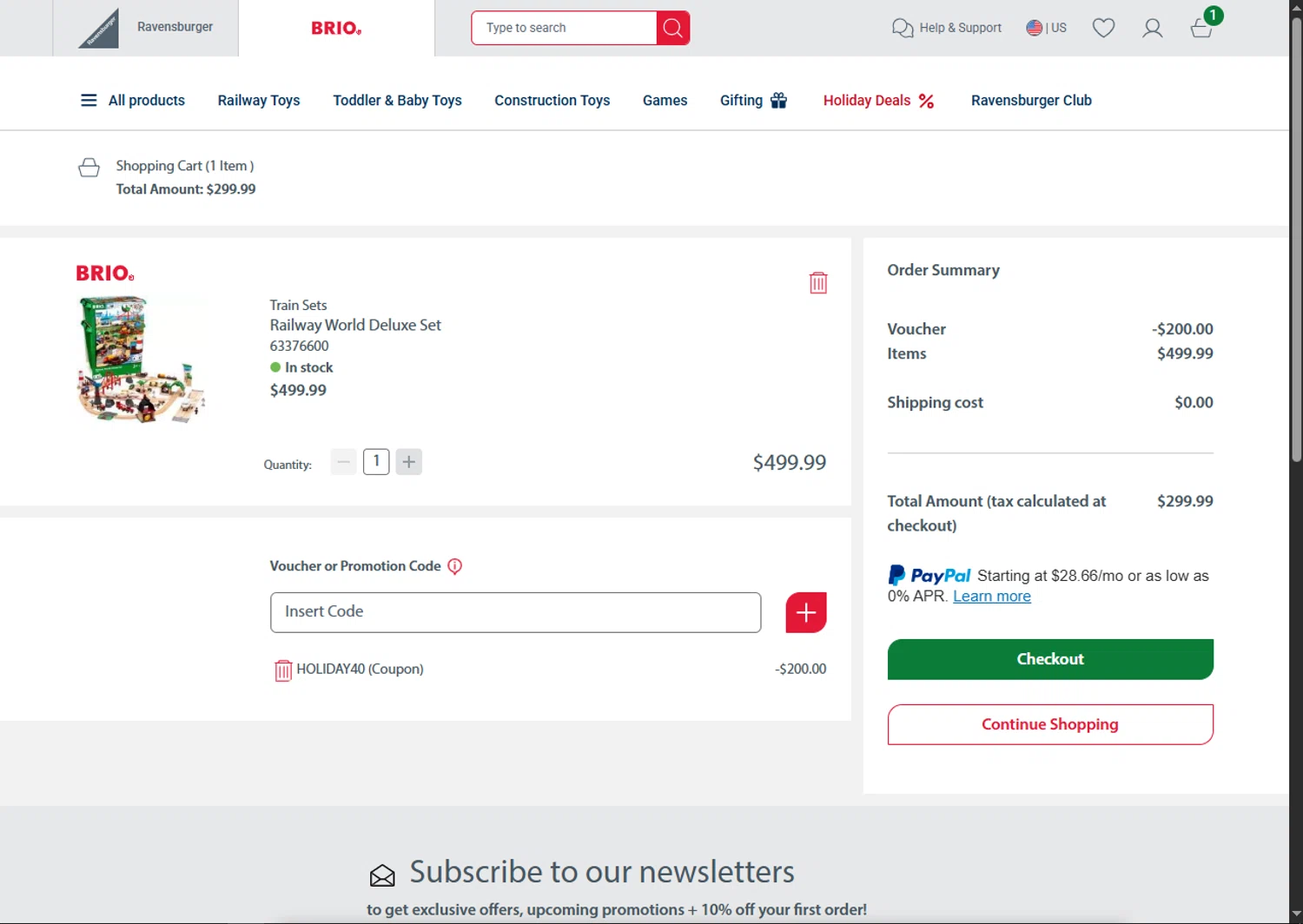This screenshot has width=1303, height=924.
Task: Open the Railway Toys menu
Action: click(x=259, y=101)
